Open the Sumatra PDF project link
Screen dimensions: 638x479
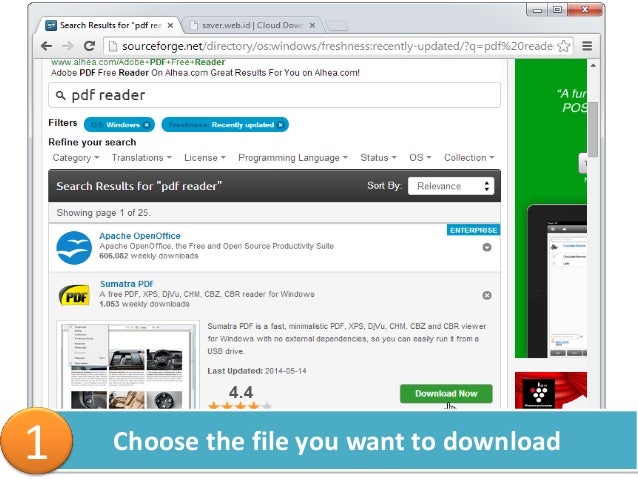tap(127, 284)
